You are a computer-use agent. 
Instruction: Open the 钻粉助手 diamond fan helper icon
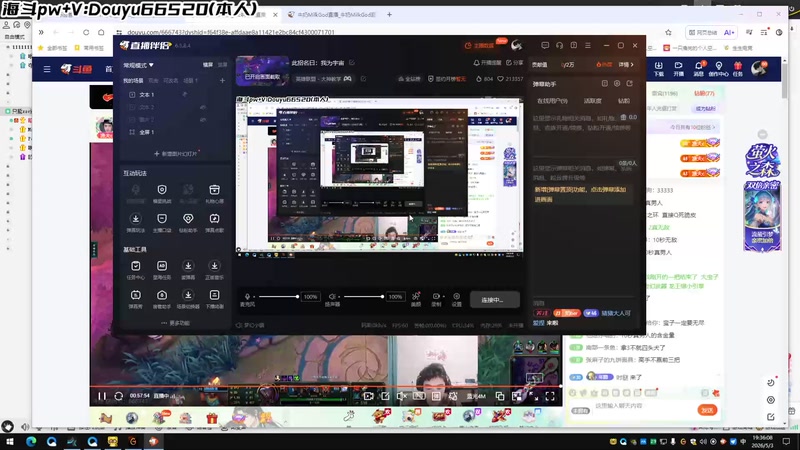(188, 221)
